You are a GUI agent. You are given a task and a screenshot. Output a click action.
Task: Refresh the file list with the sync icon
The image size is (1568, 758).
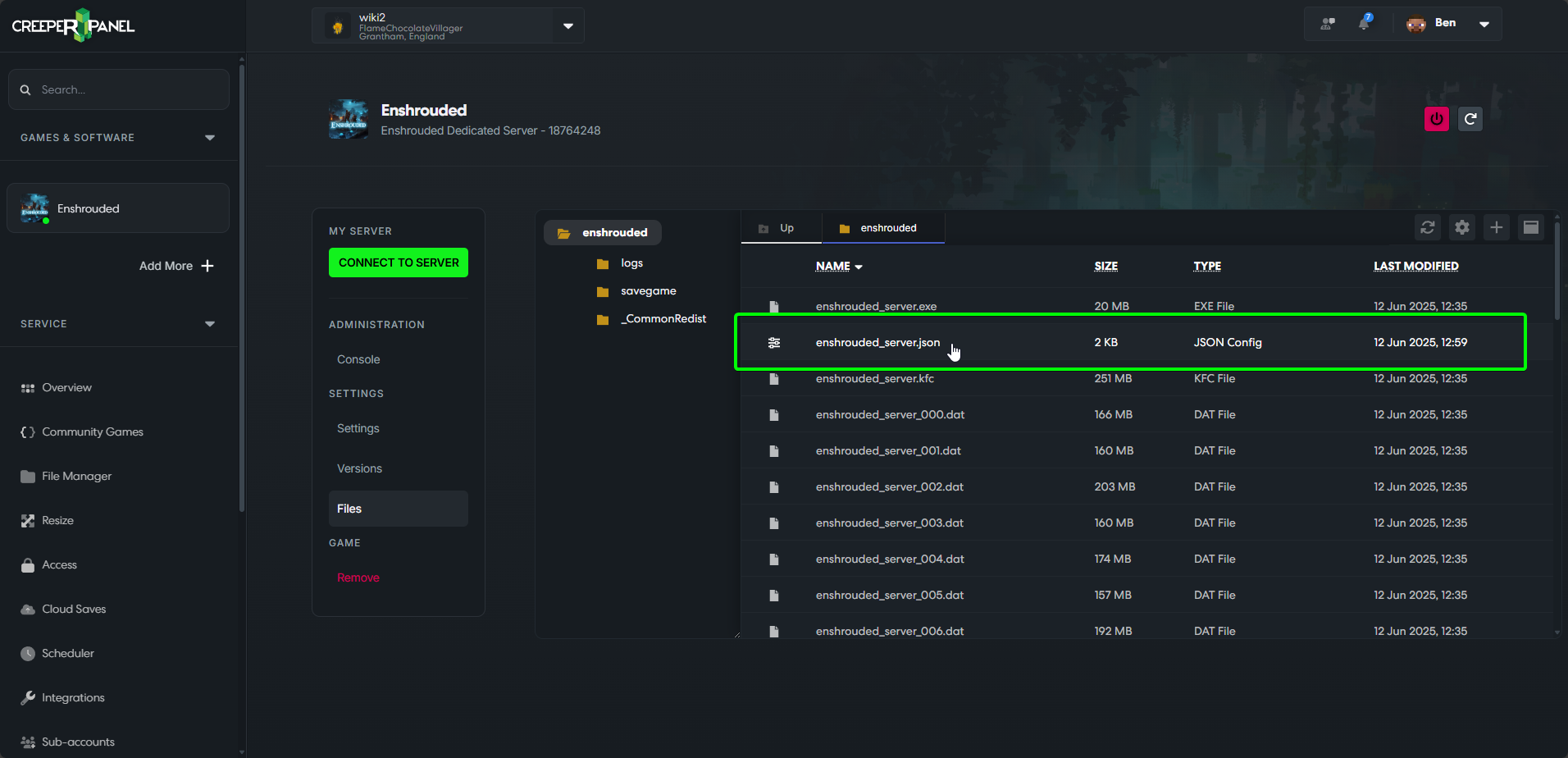coord(1428,227)
